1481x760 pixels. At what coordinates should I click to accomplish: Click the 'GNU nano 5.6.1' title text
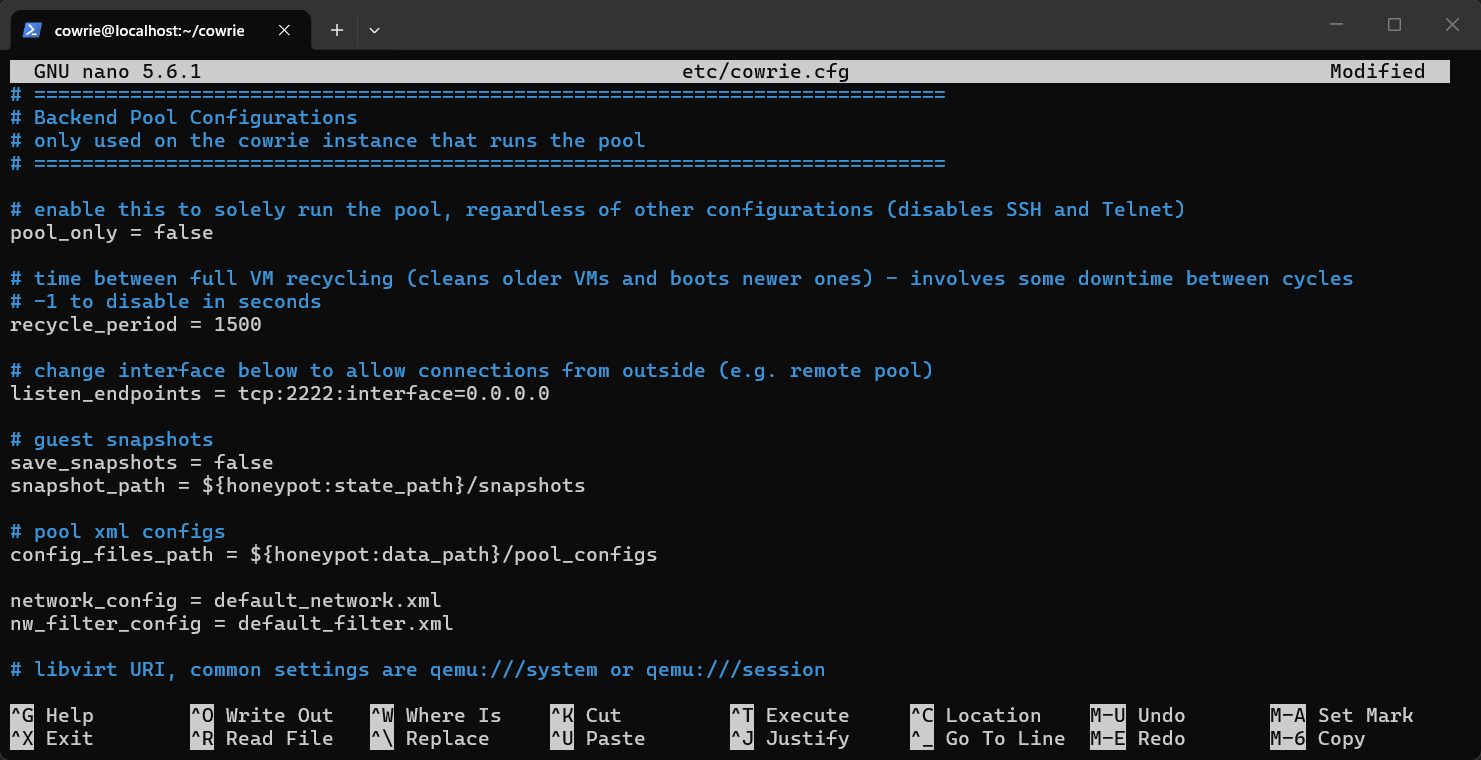[118, 72]
